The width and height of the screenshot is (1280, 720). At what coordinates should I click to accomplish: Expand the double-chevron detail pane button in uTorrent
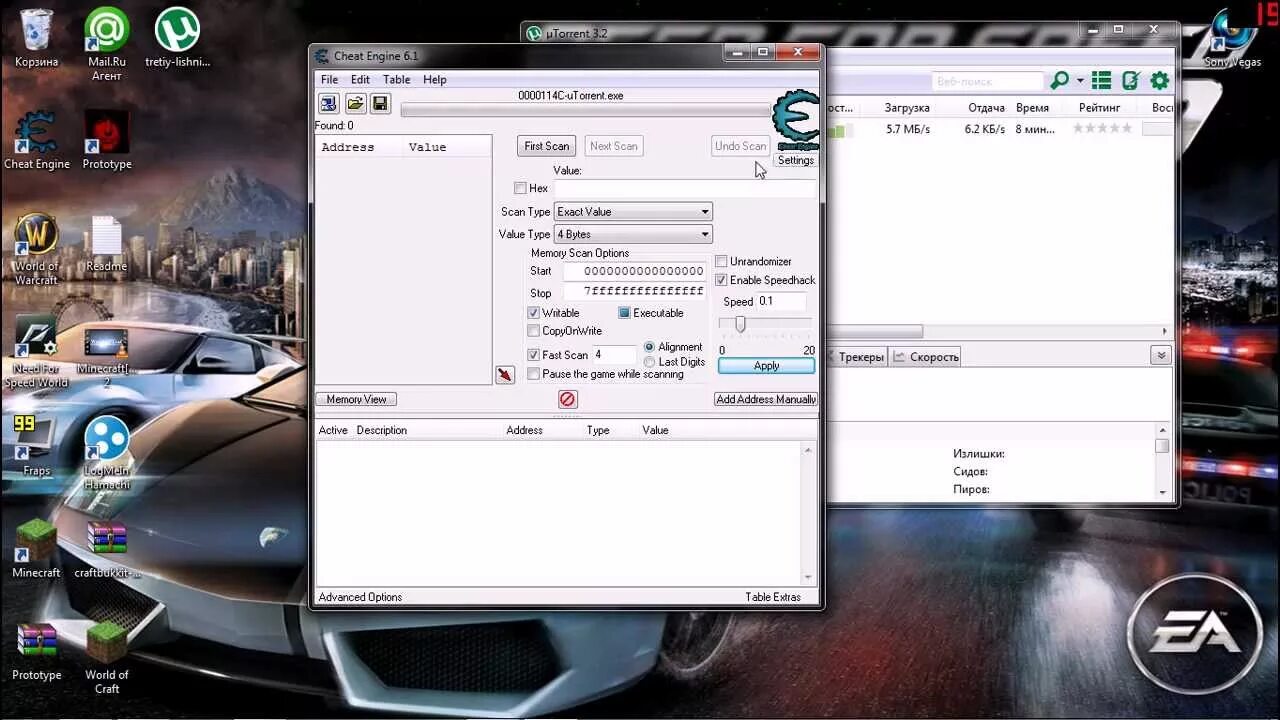[1161, 355]
